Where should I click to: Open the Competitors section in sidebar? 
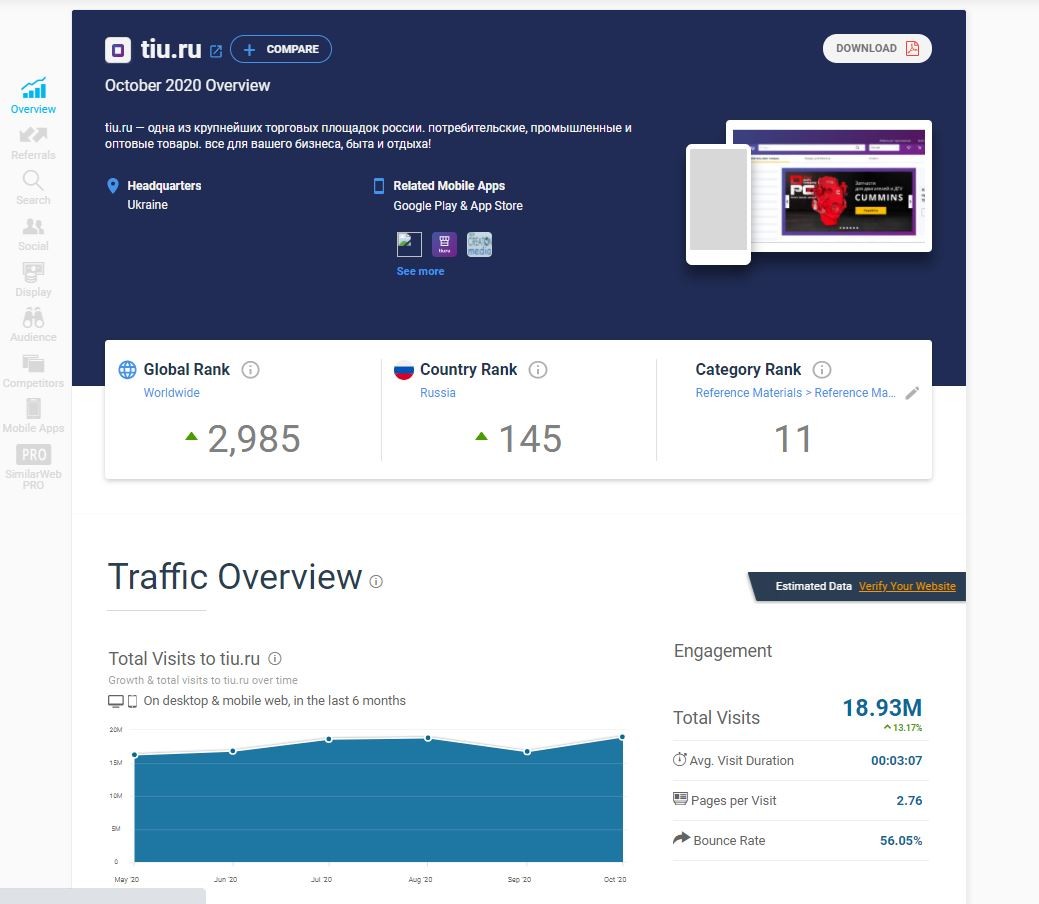pyautogui.click(x=33, y=371)
